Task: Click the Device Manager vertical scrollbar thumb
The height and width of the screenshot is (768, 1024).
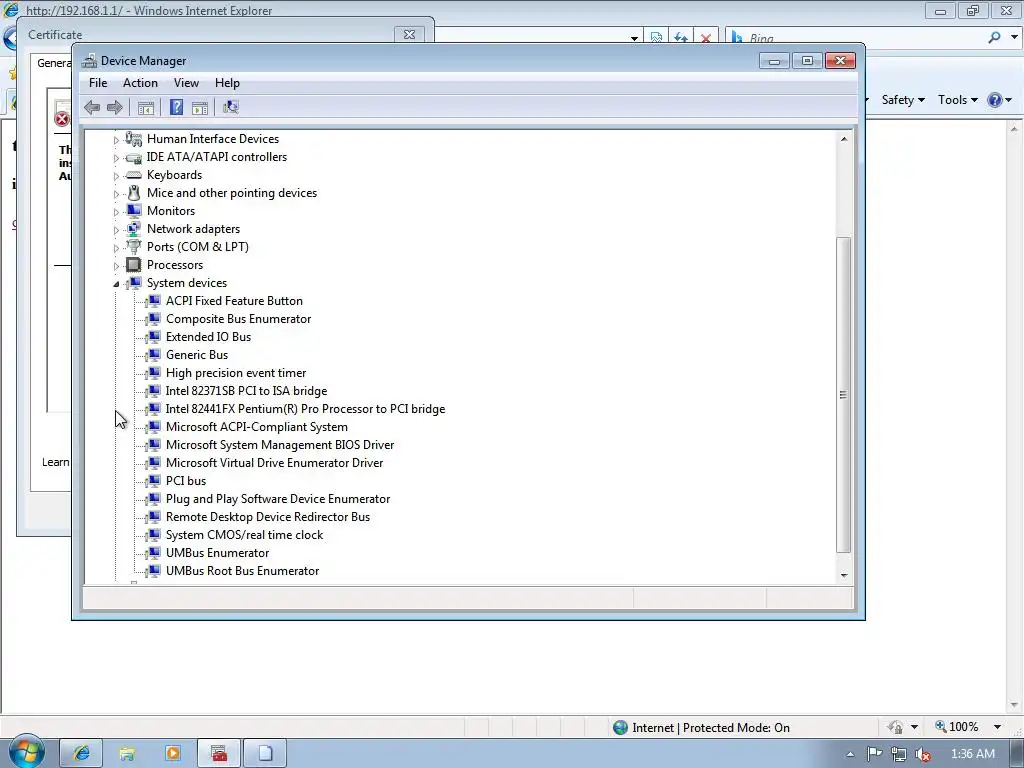Action: (x=844, y=394)
